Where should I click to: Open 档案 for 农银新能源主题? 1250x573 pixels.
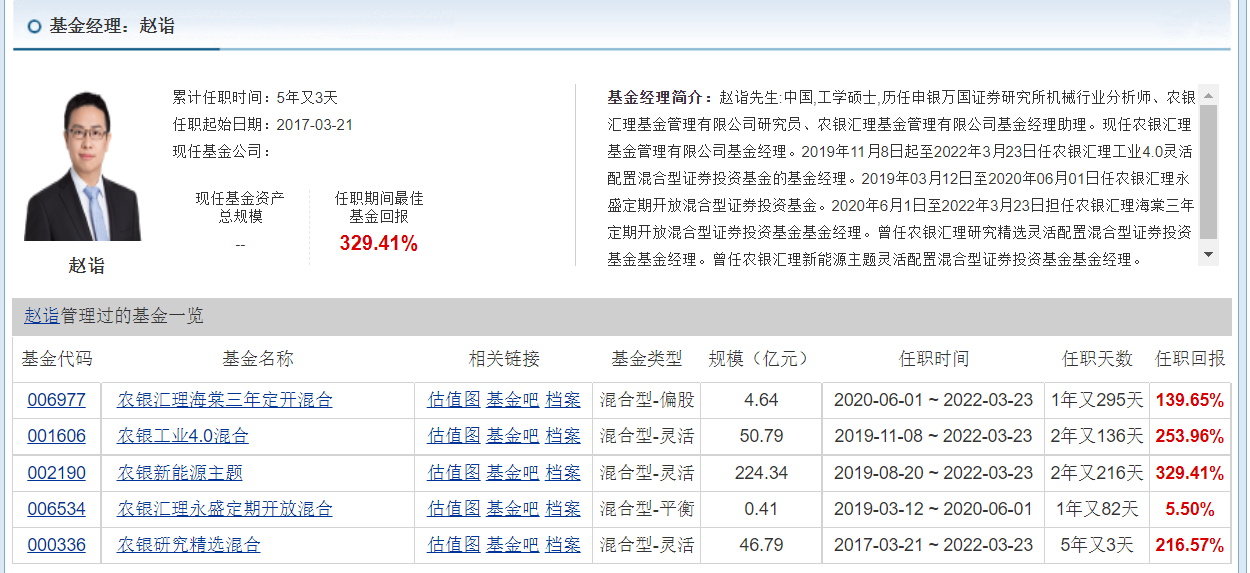click(x=563, y=473)
